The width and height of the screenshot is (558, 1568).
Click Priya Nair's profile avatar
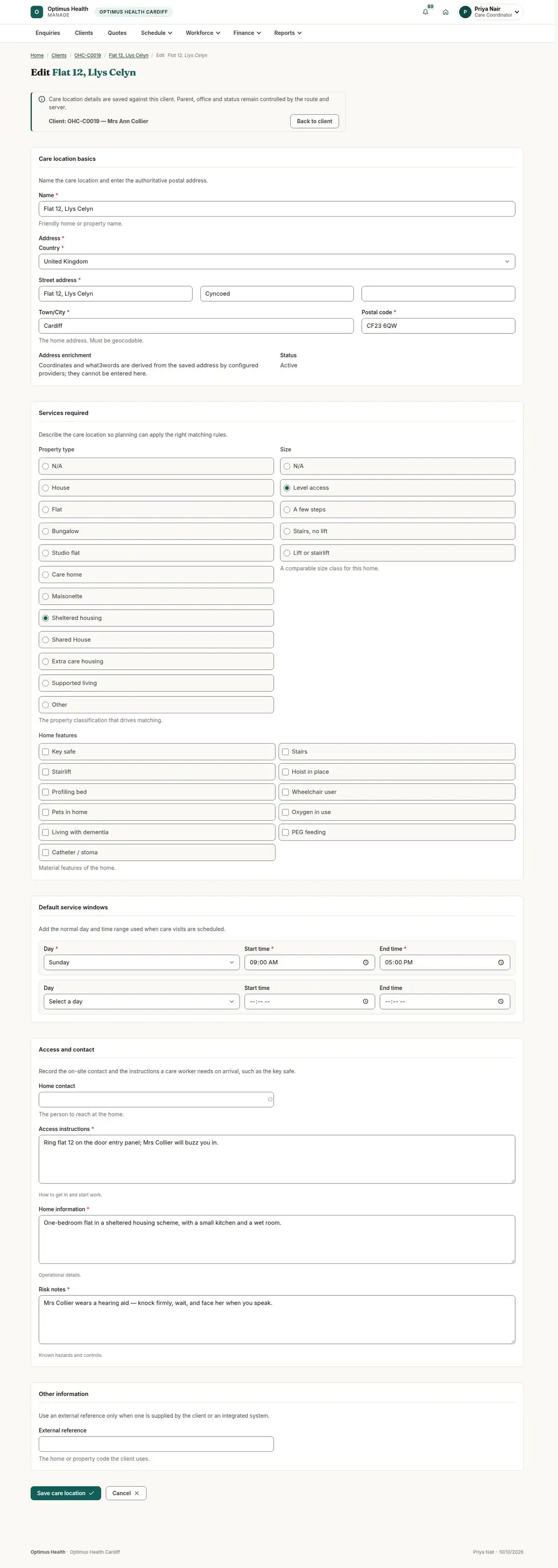tap(465, 12)
